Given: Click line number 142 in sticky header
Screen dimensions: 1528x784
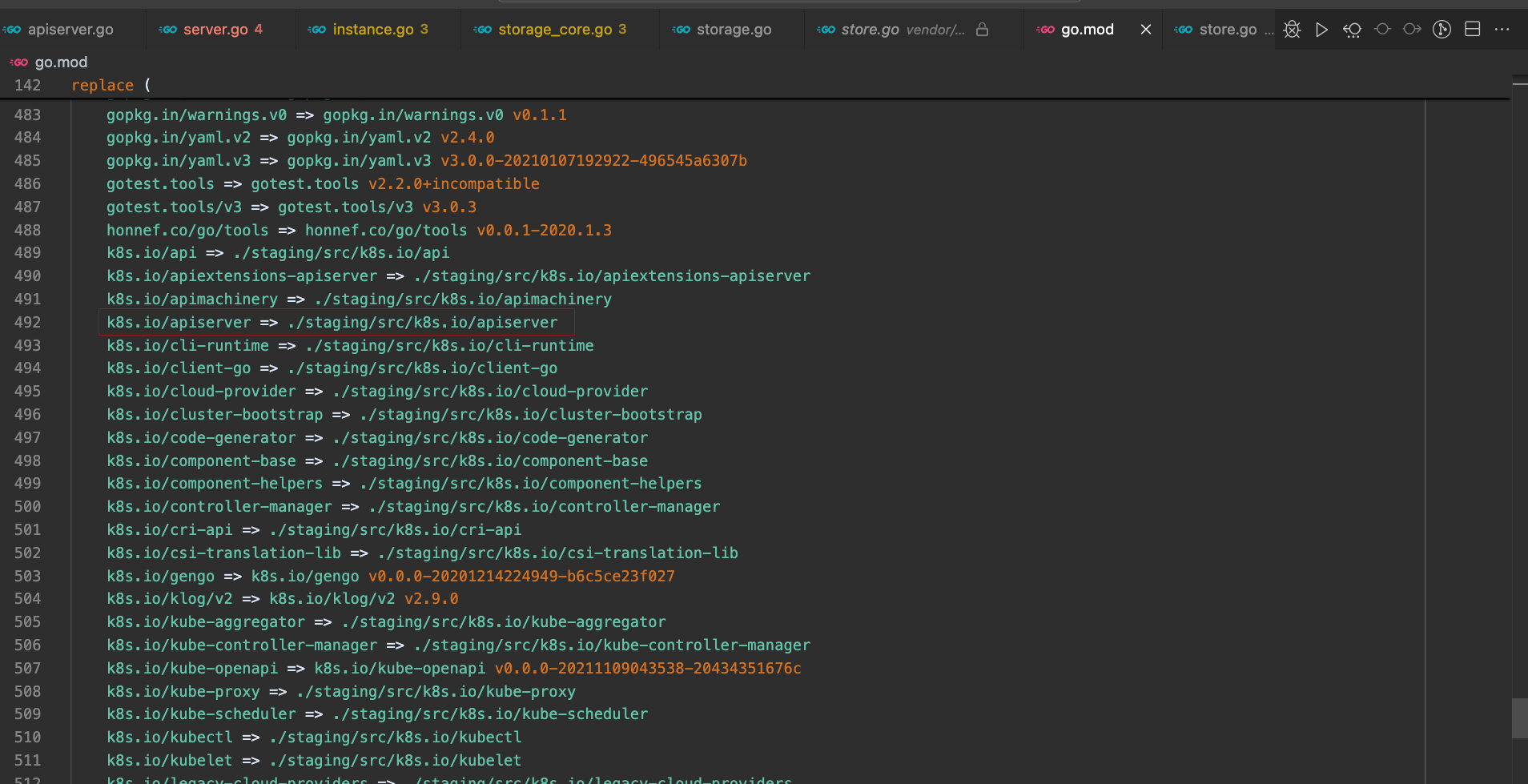Looking at the screenshot, I should [27, 85].
